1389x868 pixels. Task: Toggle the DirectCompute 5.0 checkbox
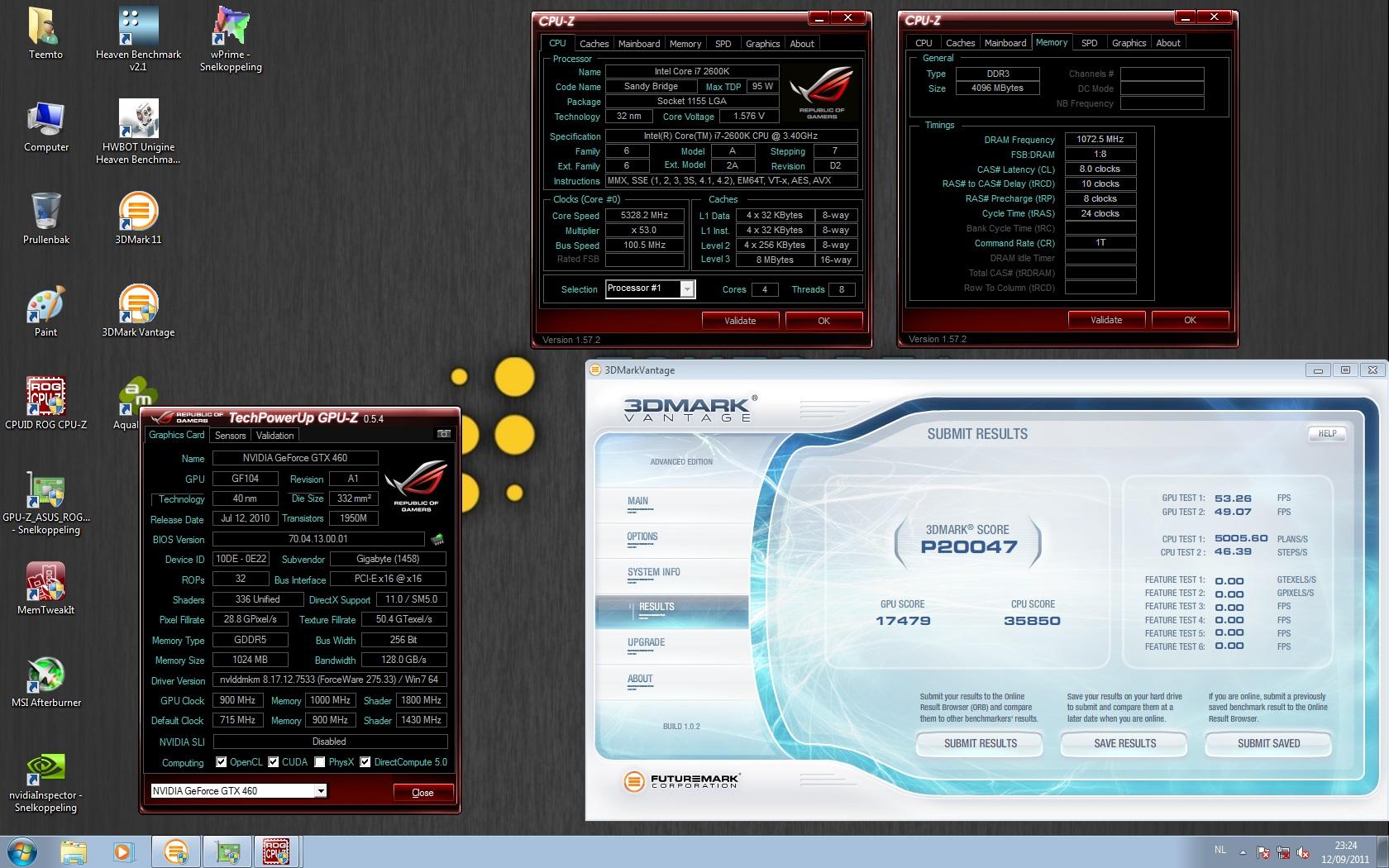coord(365,762)
